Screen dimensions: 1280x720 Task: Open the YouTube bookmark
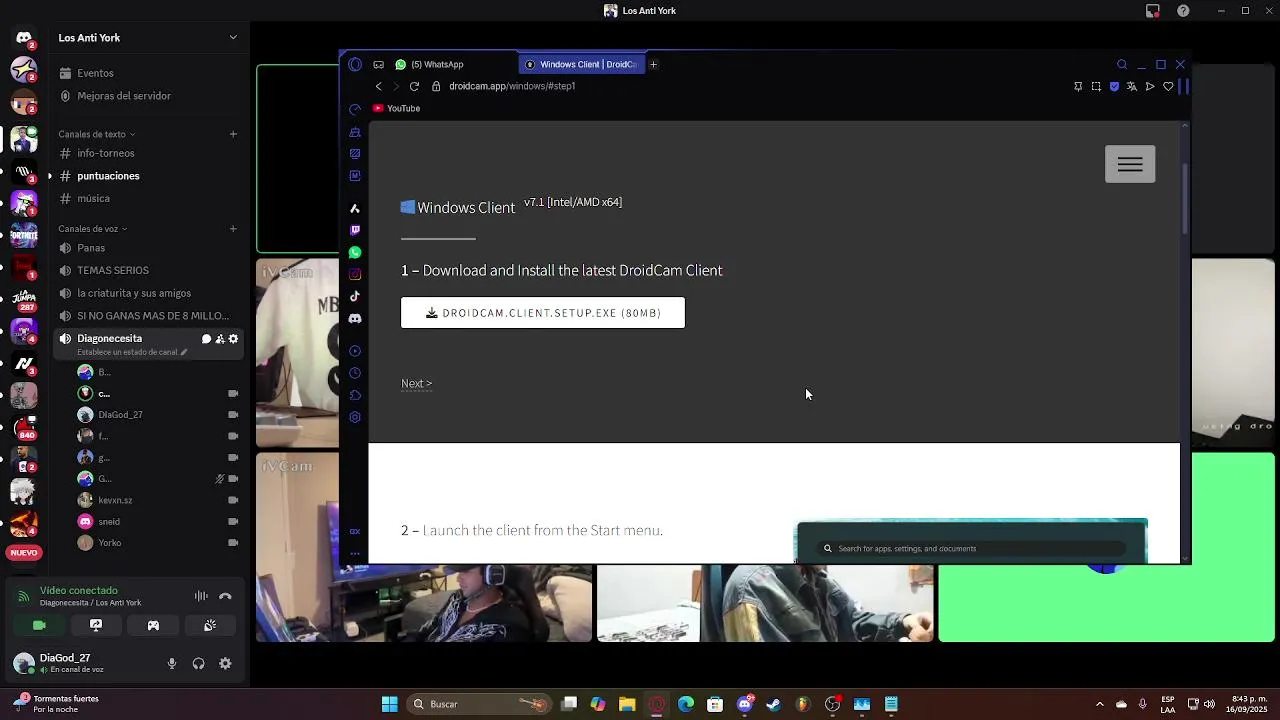tap(396, 108)
